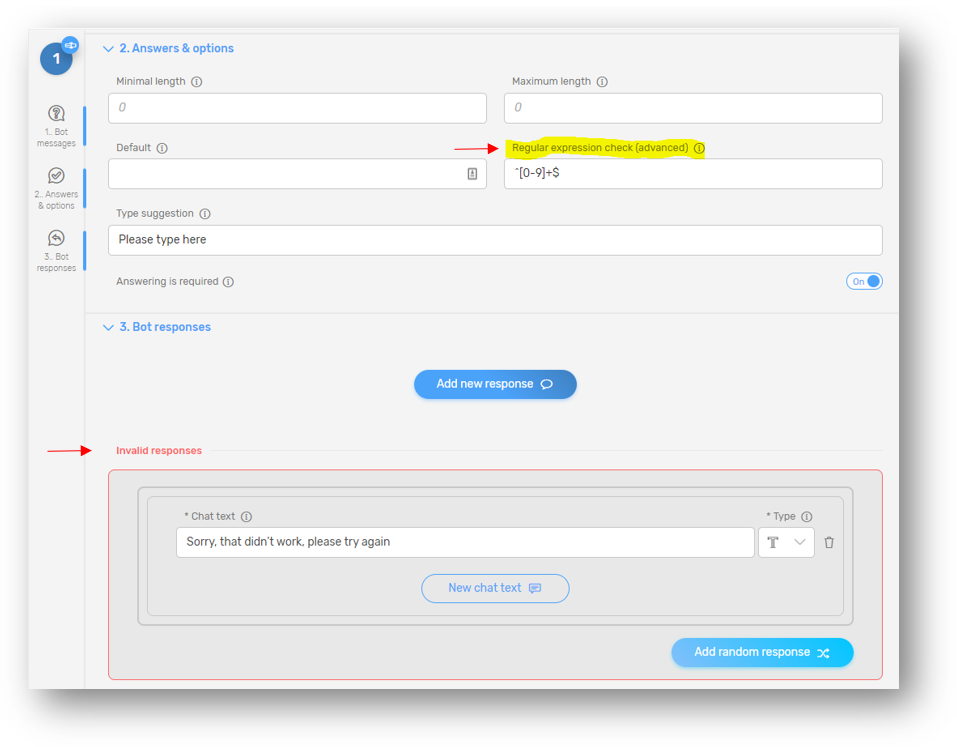
Task: Select the Bot messages step icon
Action: point(56,115)
